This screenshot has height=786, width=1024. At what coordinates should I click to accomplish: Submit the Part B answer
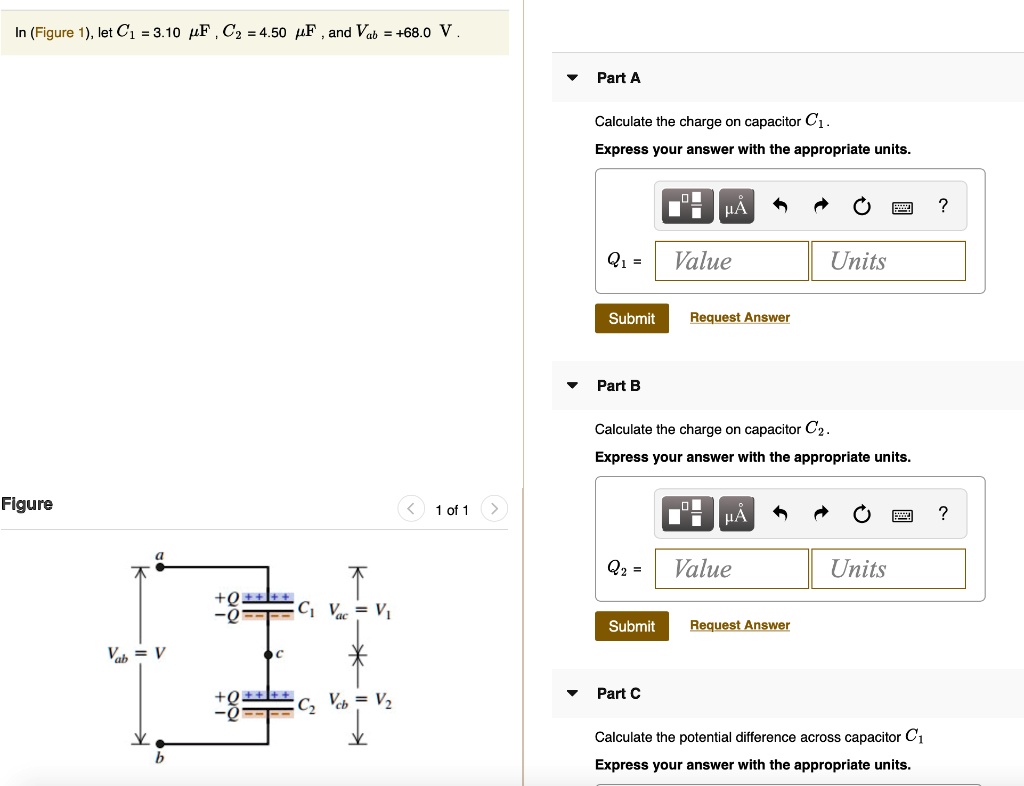[631, 625]
